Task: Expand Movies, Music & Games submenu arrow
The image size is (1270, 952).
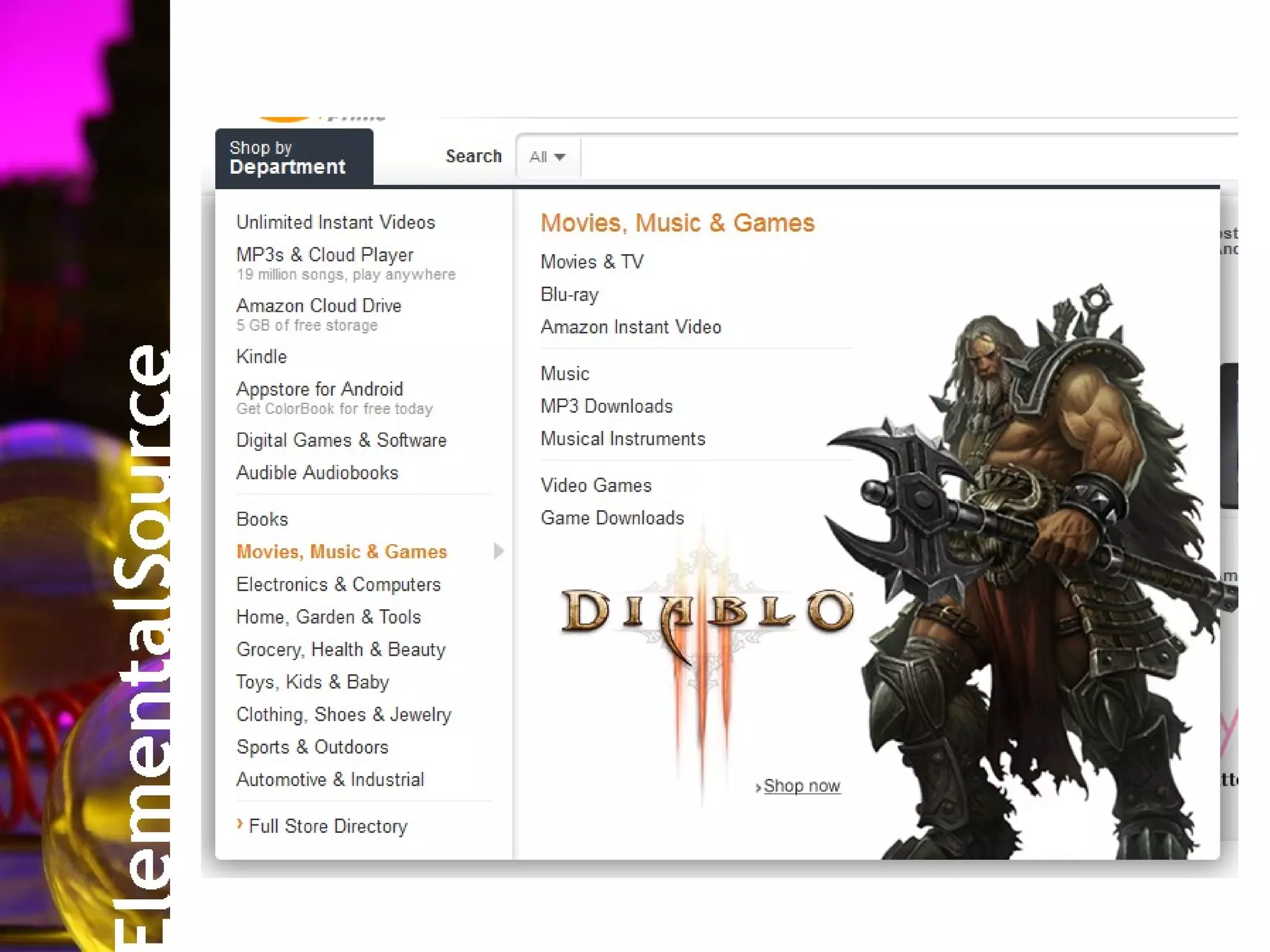Action: pyautogui.click(x=499, y=551)
